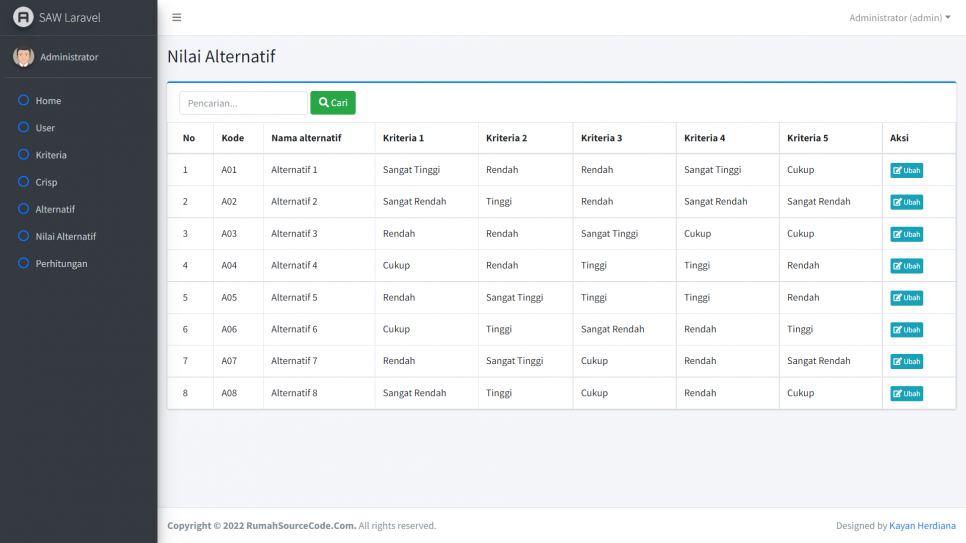Click the User circle icon
Screen dimensions: 966x543
pyautogui.click(x=23, y=127)
